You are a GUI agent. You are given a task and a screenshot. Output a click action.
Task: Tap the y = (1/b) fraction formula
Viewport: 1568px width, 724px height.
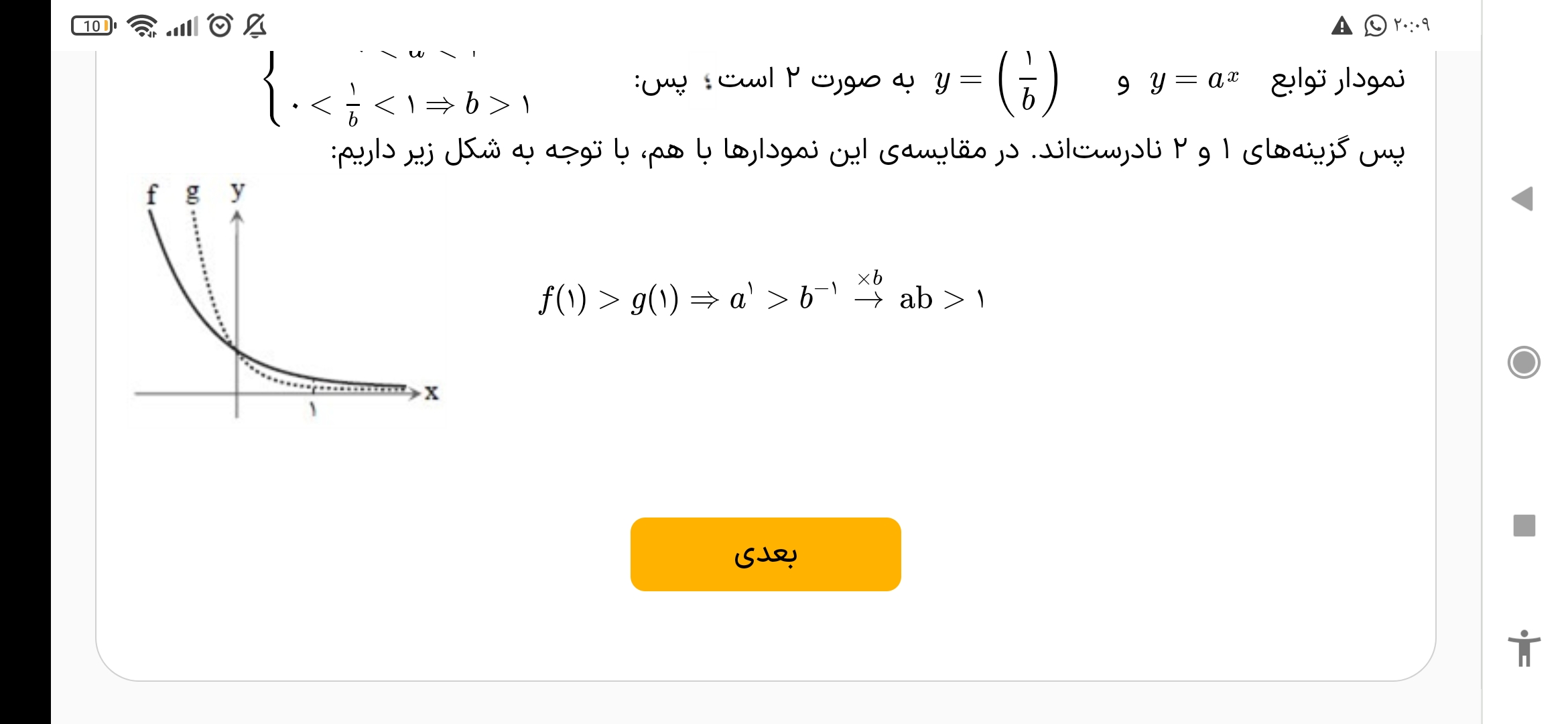click(996, 82)
